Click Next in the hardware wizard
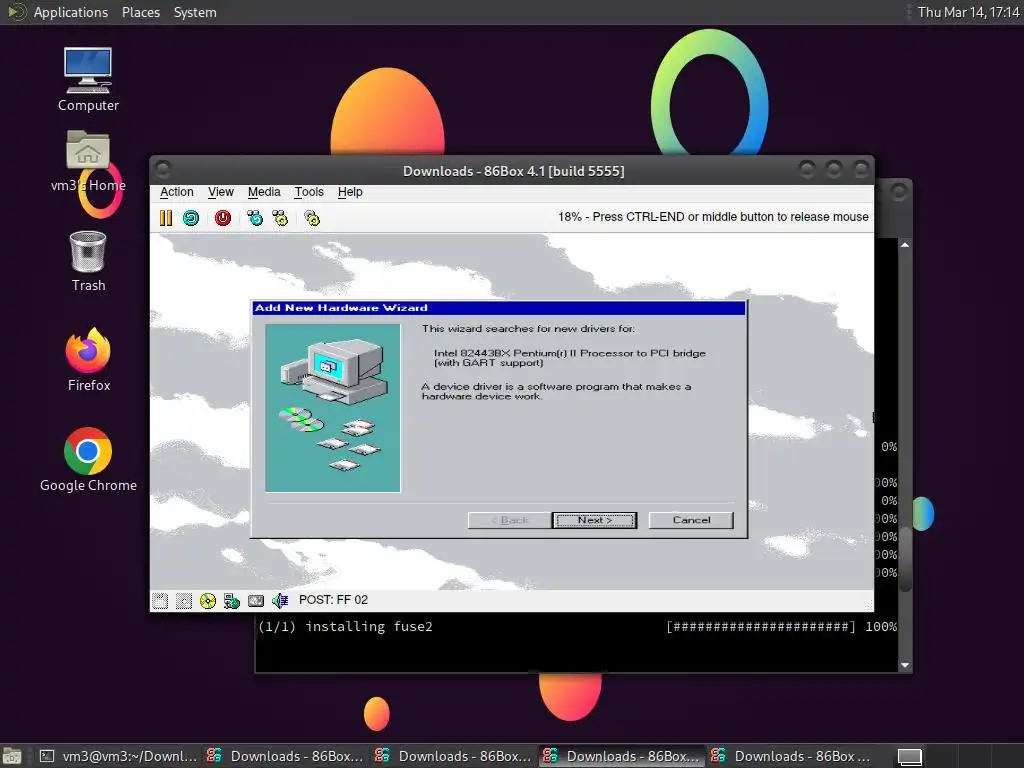 click(594, 520)
